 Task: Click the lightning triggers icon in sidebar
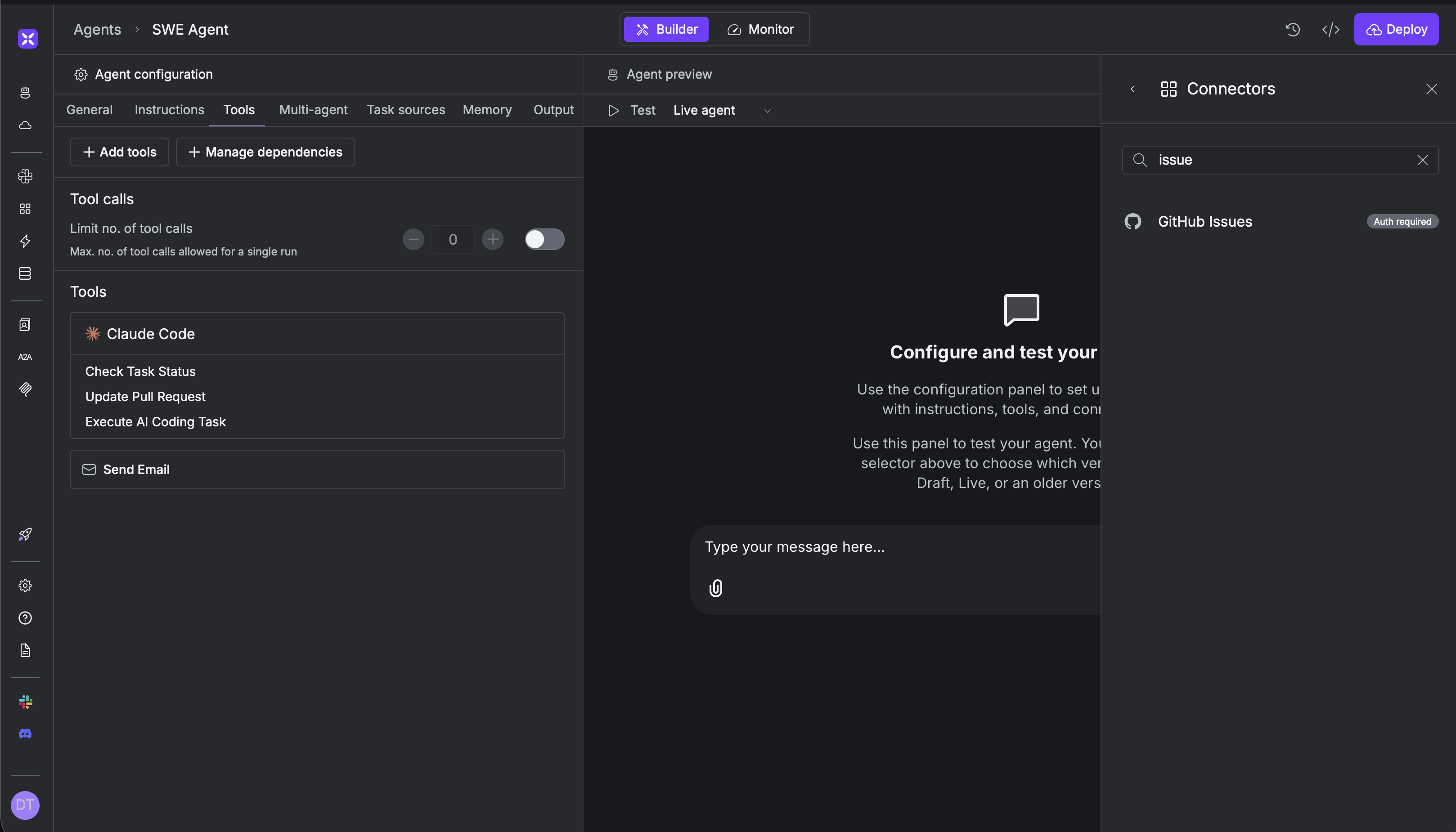tap(25, 241)
